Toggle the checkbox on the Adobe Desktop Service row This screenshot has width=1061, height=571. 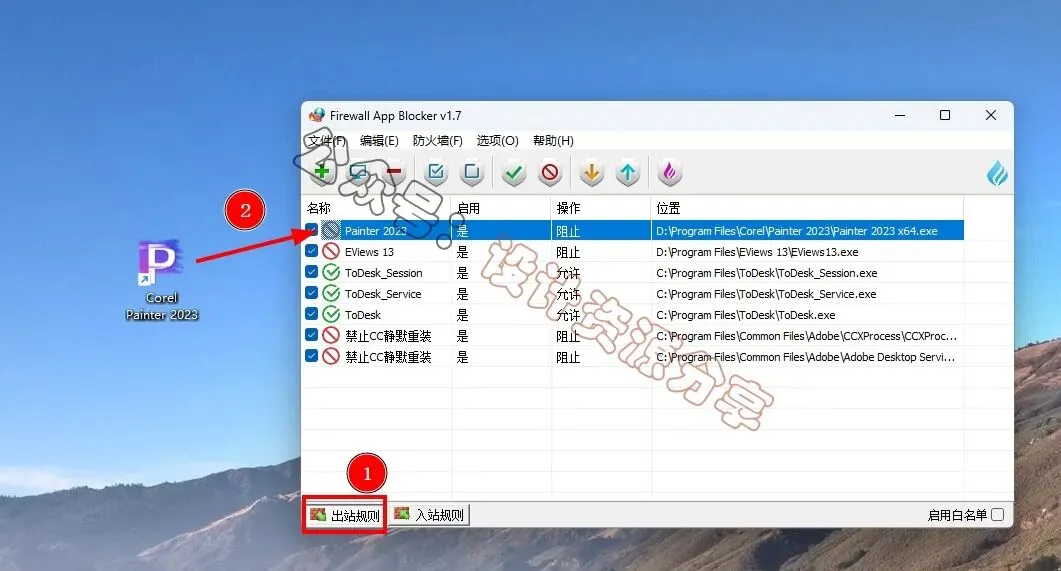point(311,356)
